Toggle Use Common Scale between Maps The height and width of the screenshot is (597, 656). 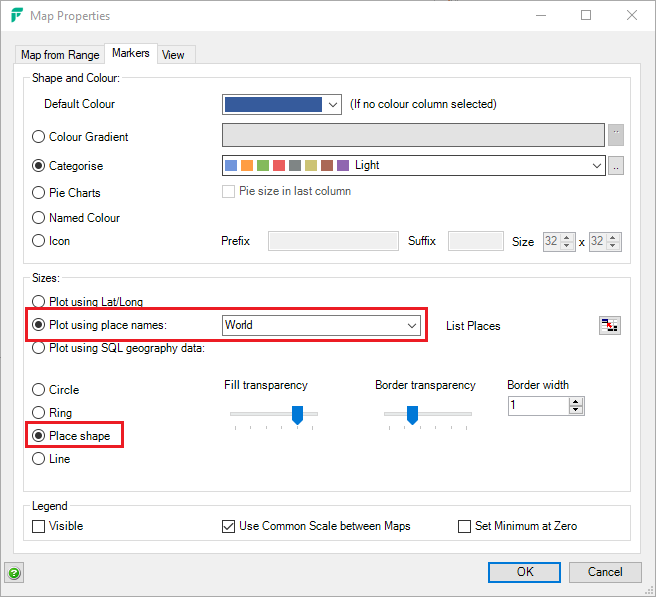coord(228,526)
